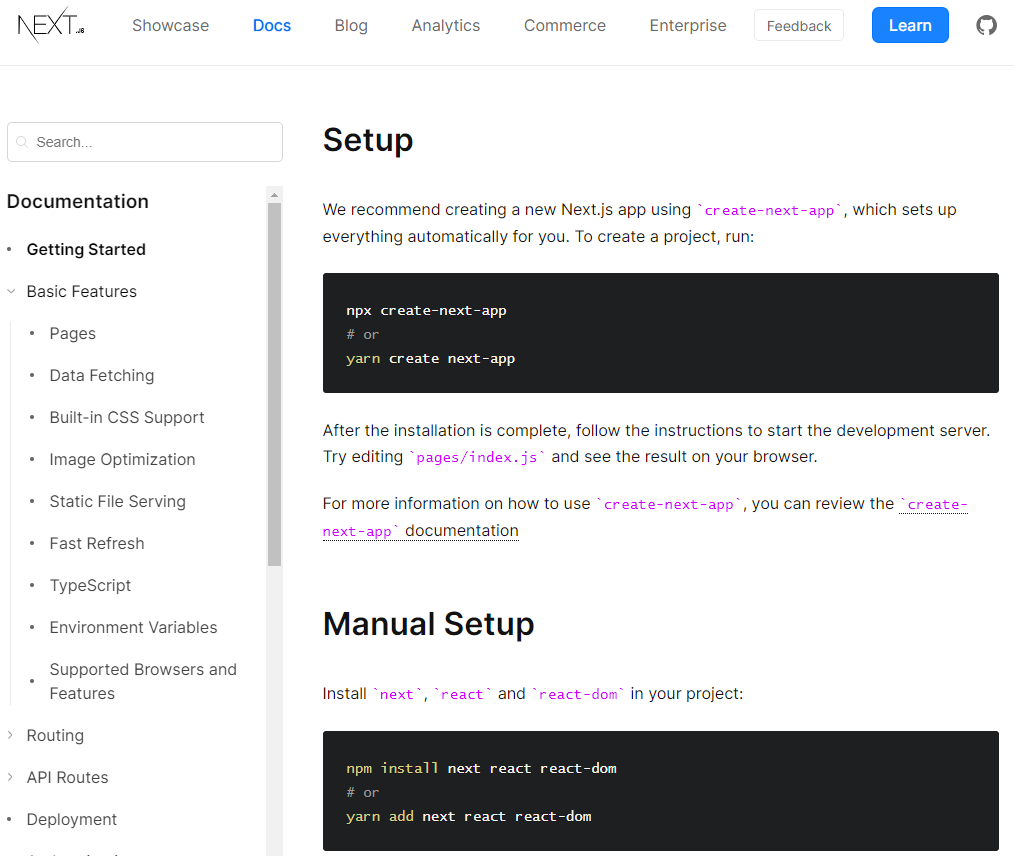The image size is (1014, 856).
Task: Open the GitHub repository icon
Action: (x=986, y=25)
